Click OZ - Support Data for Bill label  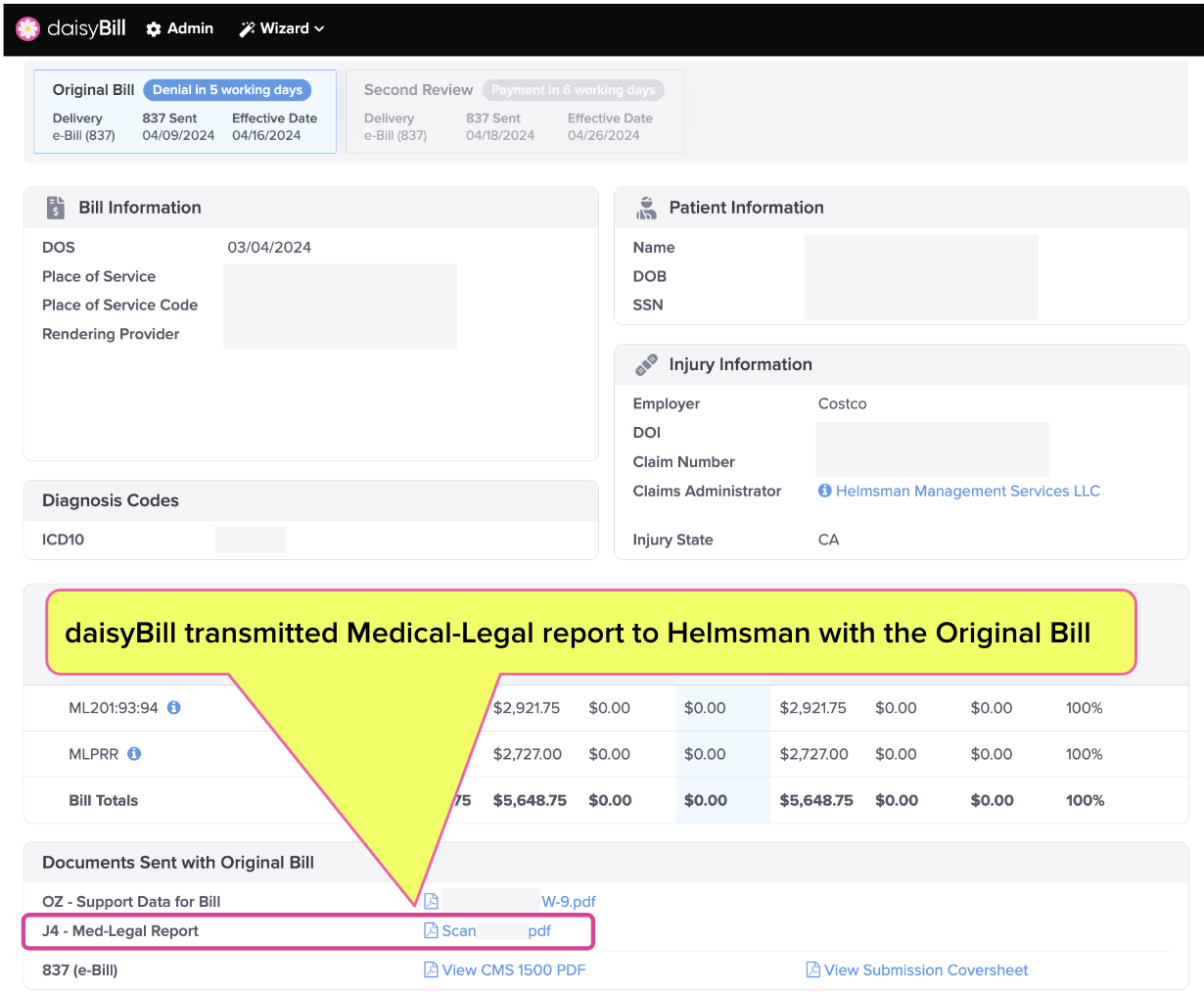point(131,901)
